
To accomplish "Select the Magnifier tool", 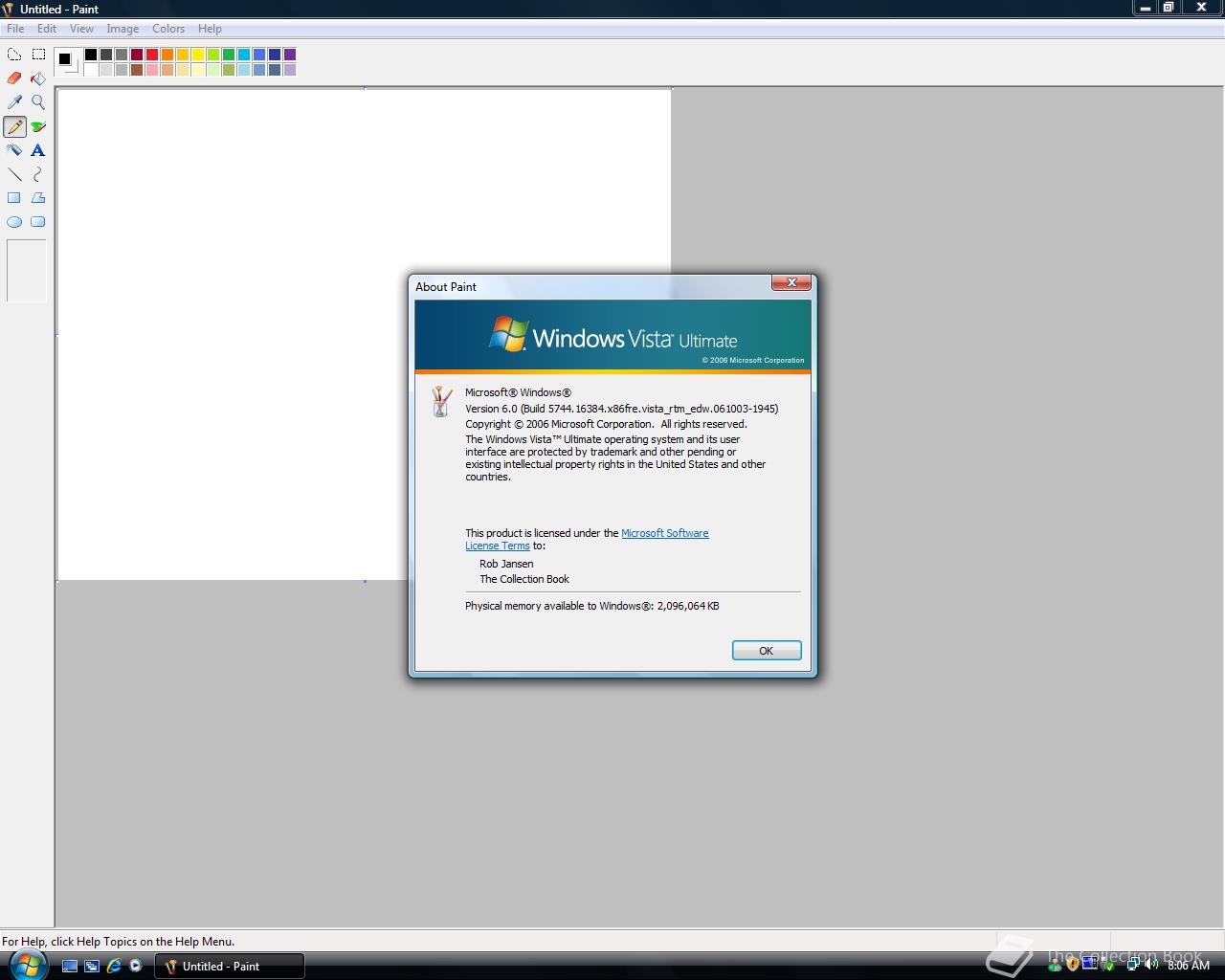I will click(38, 102).
